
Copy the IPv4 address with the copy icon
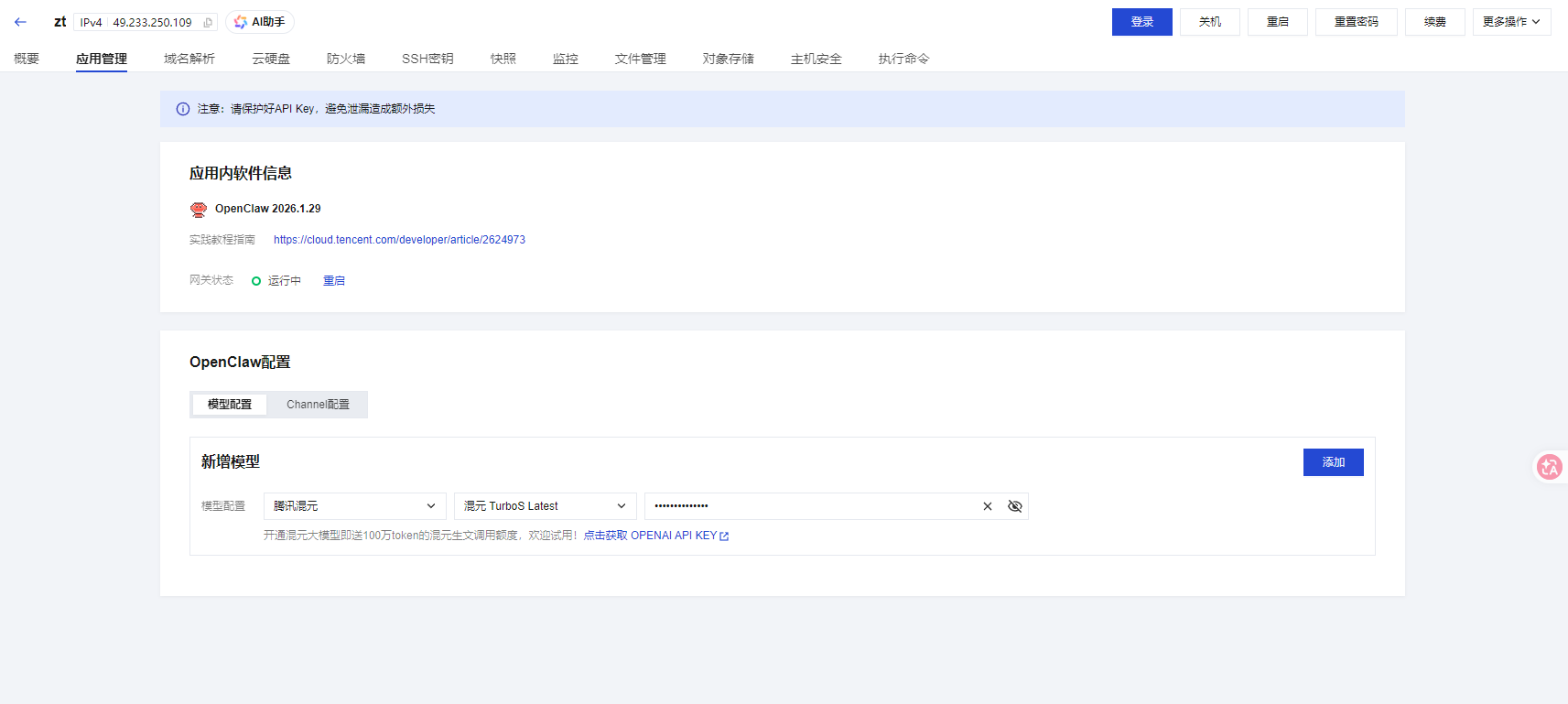208,23
